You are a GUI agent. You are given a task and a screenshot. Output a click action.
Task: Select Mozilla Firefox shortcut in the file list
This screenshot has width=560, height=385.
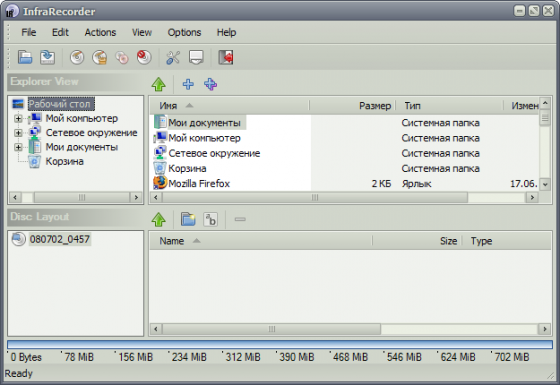point(199,184)
